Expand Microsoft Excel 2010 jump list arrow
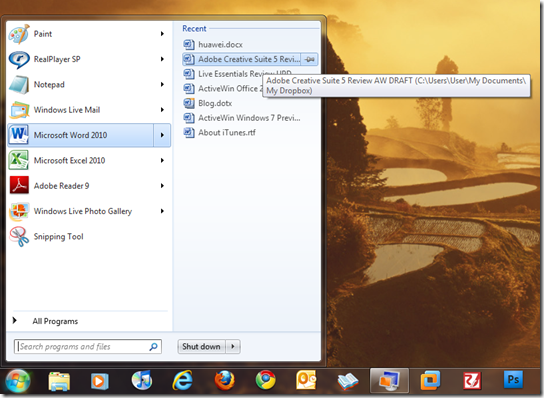 pyautogui.click(x=162, y=160)
